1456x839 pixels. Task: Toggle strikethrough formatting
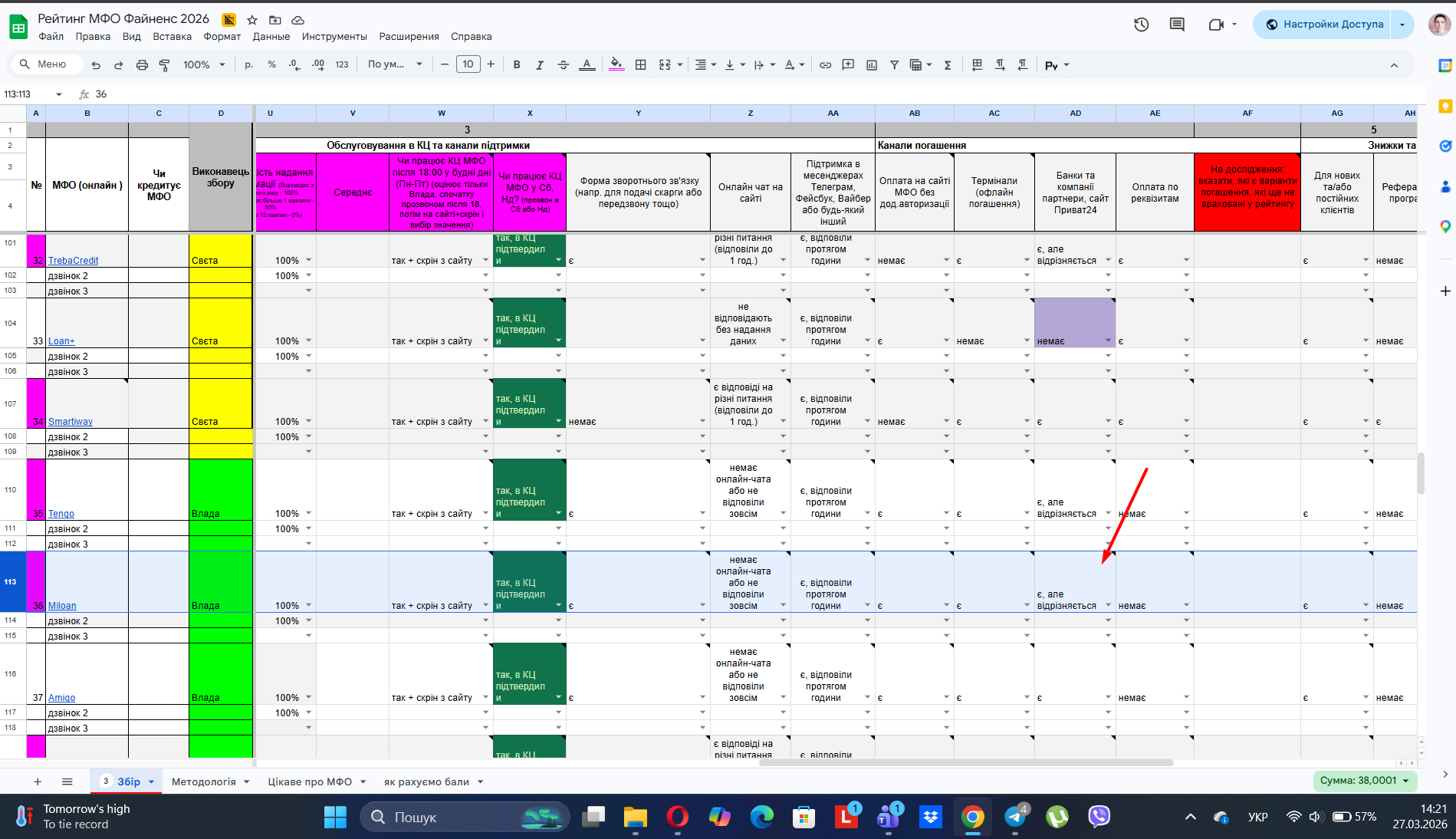[x=563, y=65]
